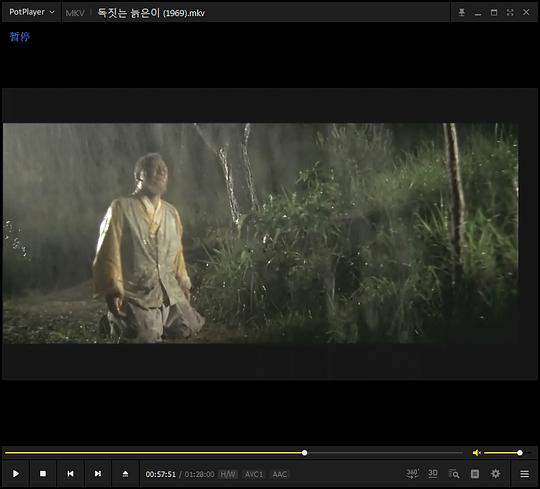Click the AVC1 video codec label
540x489 pixels.
pyautogui.click(x=254, y=475)
